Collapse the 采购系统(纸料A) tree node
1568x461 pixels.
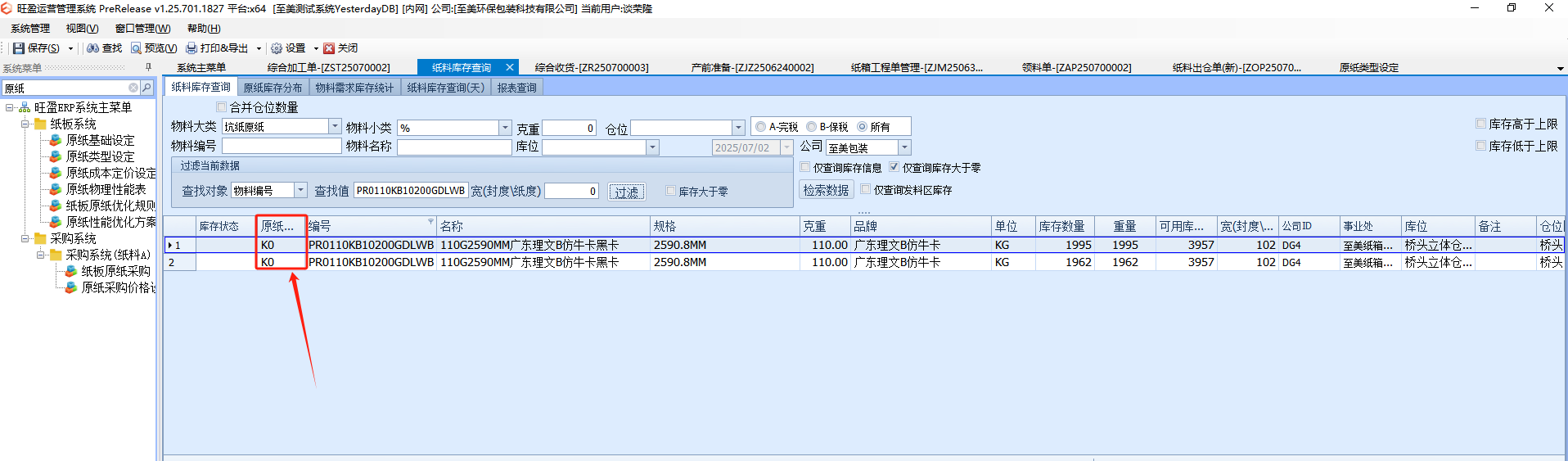pyautogui.click(x=40, y=255)
